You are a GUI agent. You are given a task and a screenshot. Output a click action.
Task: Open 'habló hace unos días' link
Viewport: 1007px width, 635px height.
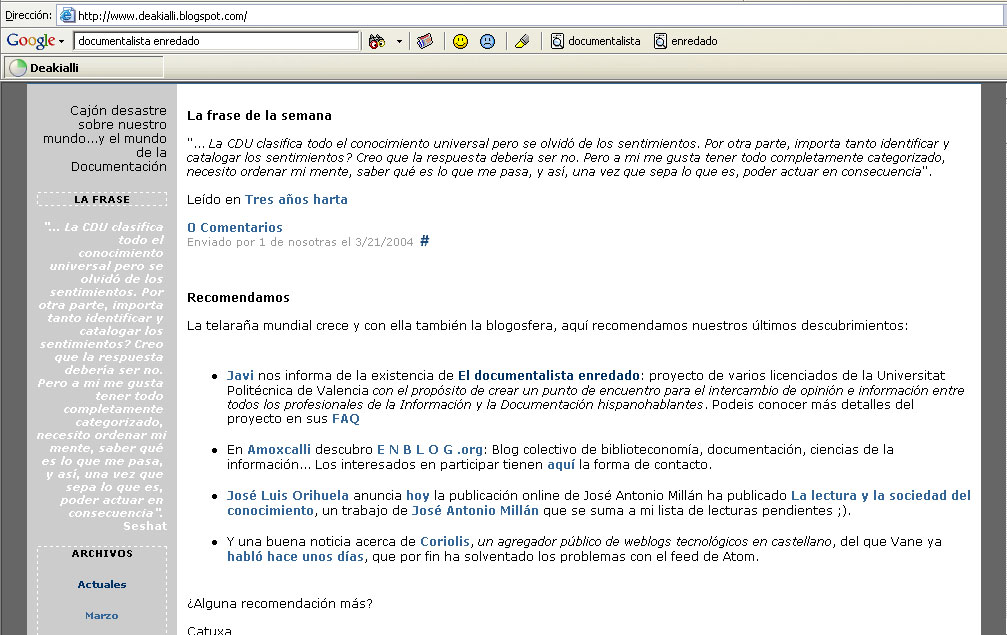click(295, 557)
